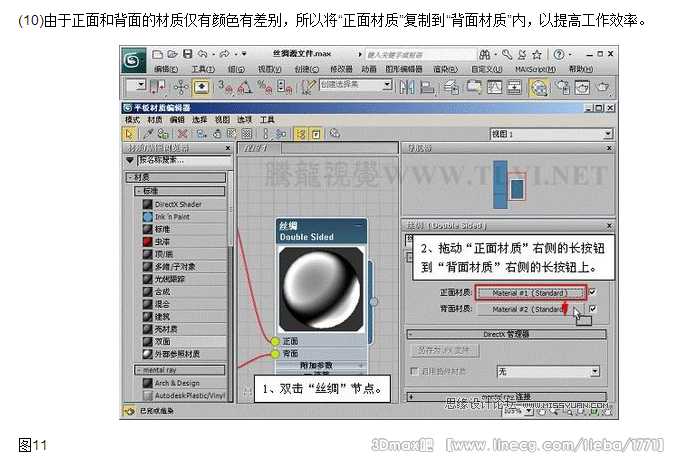Screen dimensions: 693x462
Task: Click the 背面 input socket on node
Action: [x=275, y=354]
